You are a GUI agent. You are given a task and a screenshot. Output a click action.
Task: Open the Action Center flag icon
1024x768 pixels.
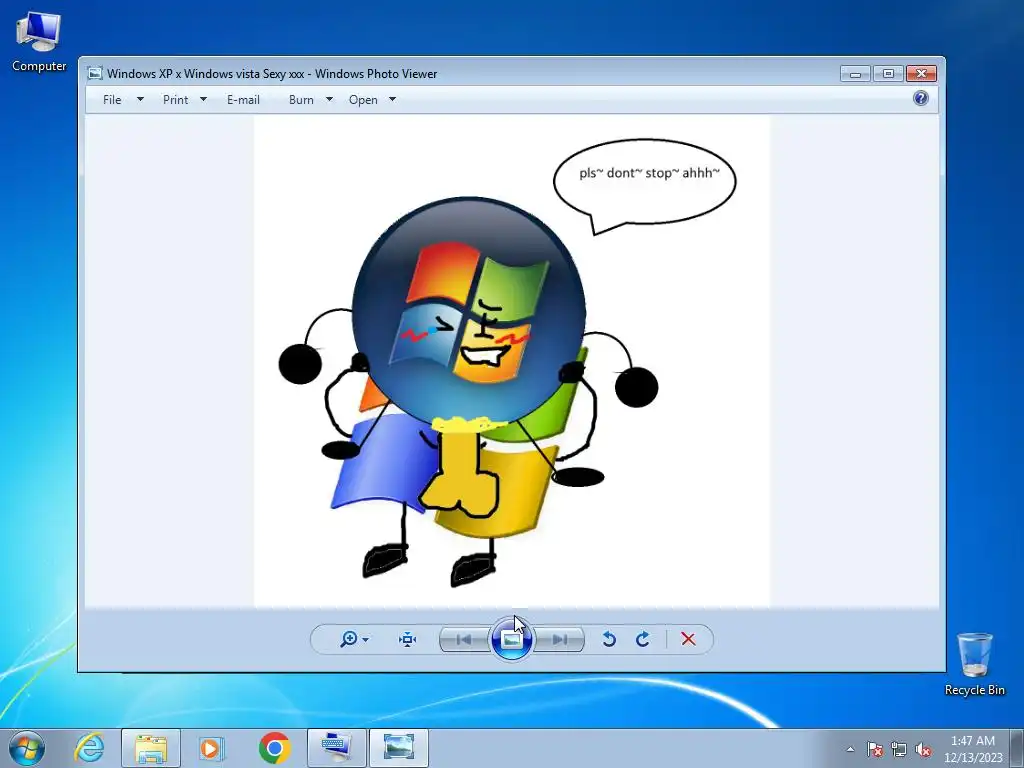[875, 749]
